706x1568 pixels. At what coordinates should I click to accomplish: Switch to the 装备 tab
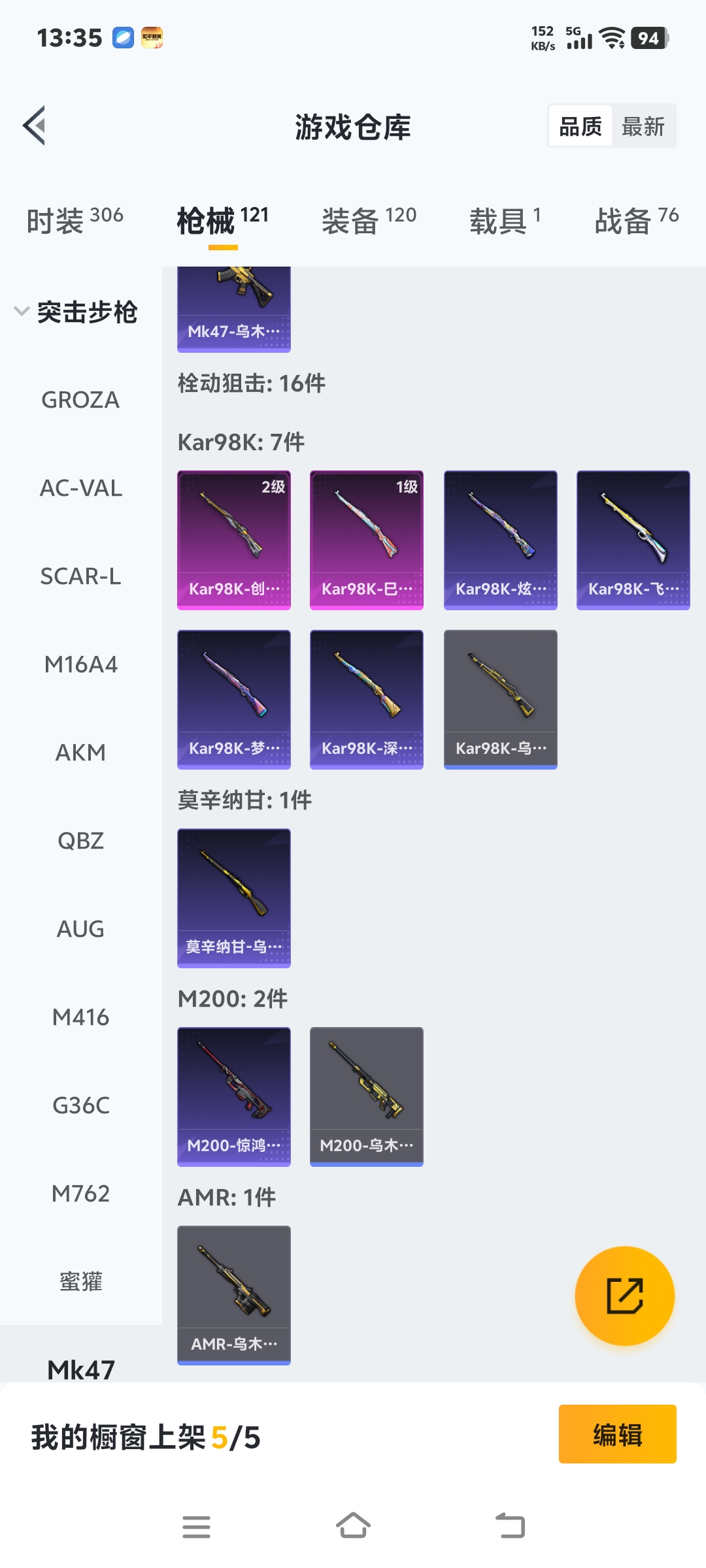[369, 220]
